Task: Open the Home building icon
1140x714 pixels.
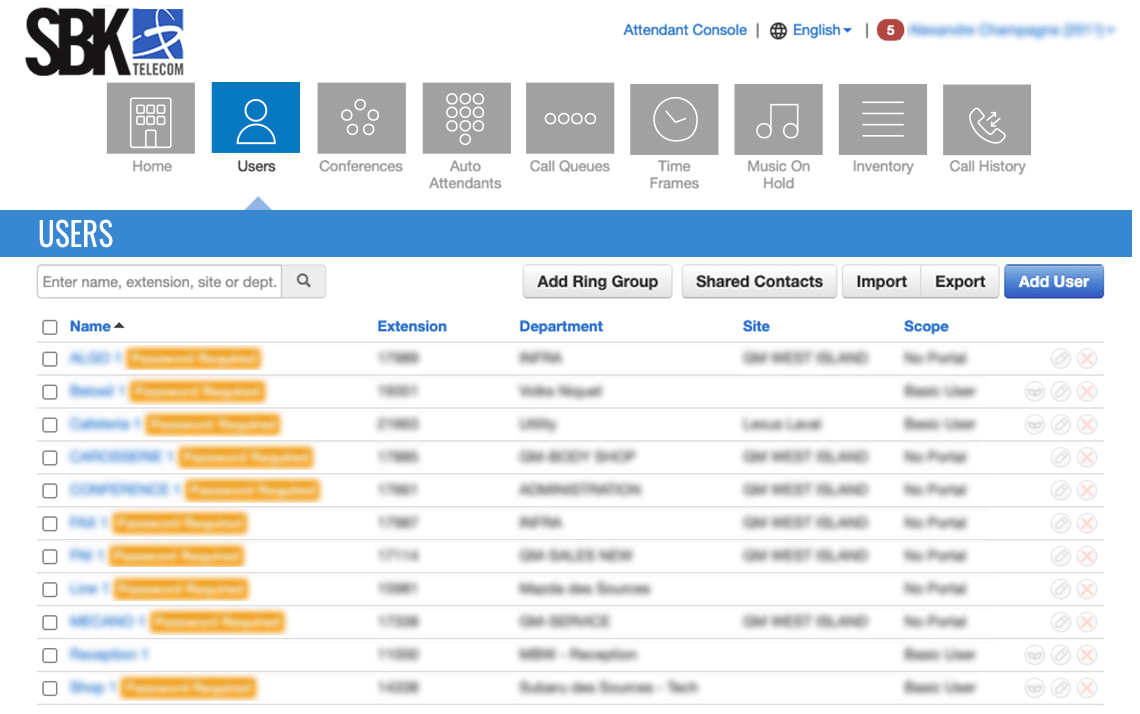Action: tap(151, 119)
